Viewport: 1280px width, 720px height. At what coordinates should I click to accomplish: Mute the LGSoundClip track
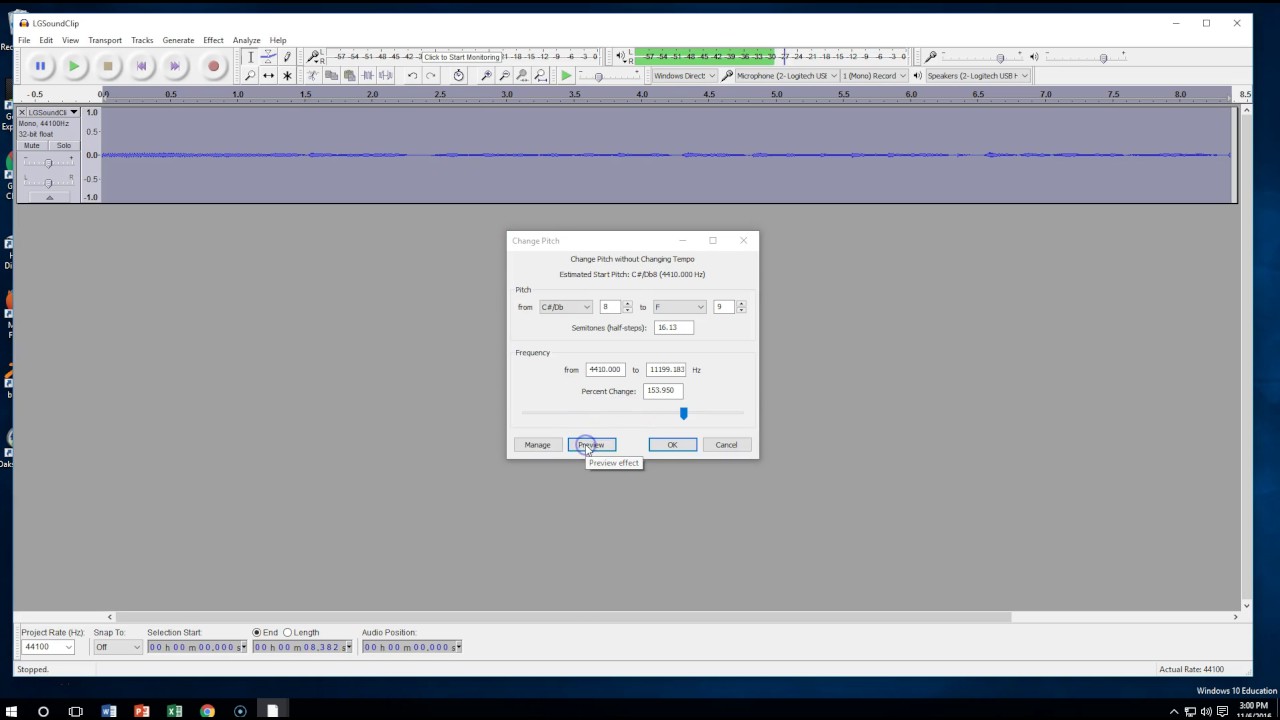[32, 145]
